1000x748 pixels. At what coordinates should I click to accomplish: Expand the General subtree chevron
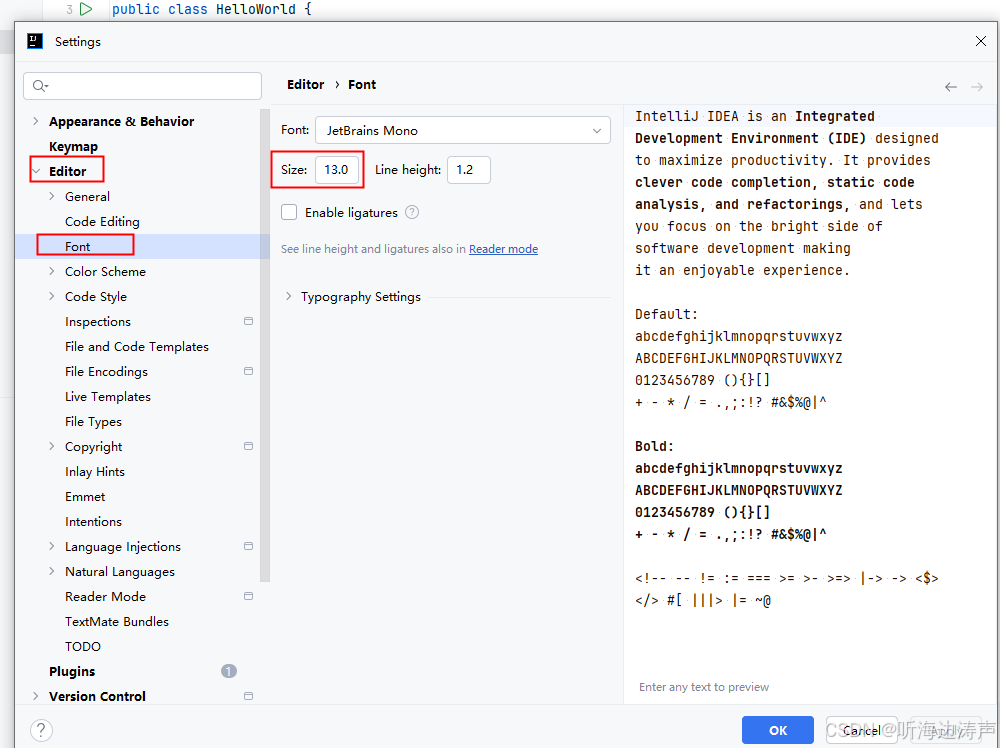click(52, 196)
